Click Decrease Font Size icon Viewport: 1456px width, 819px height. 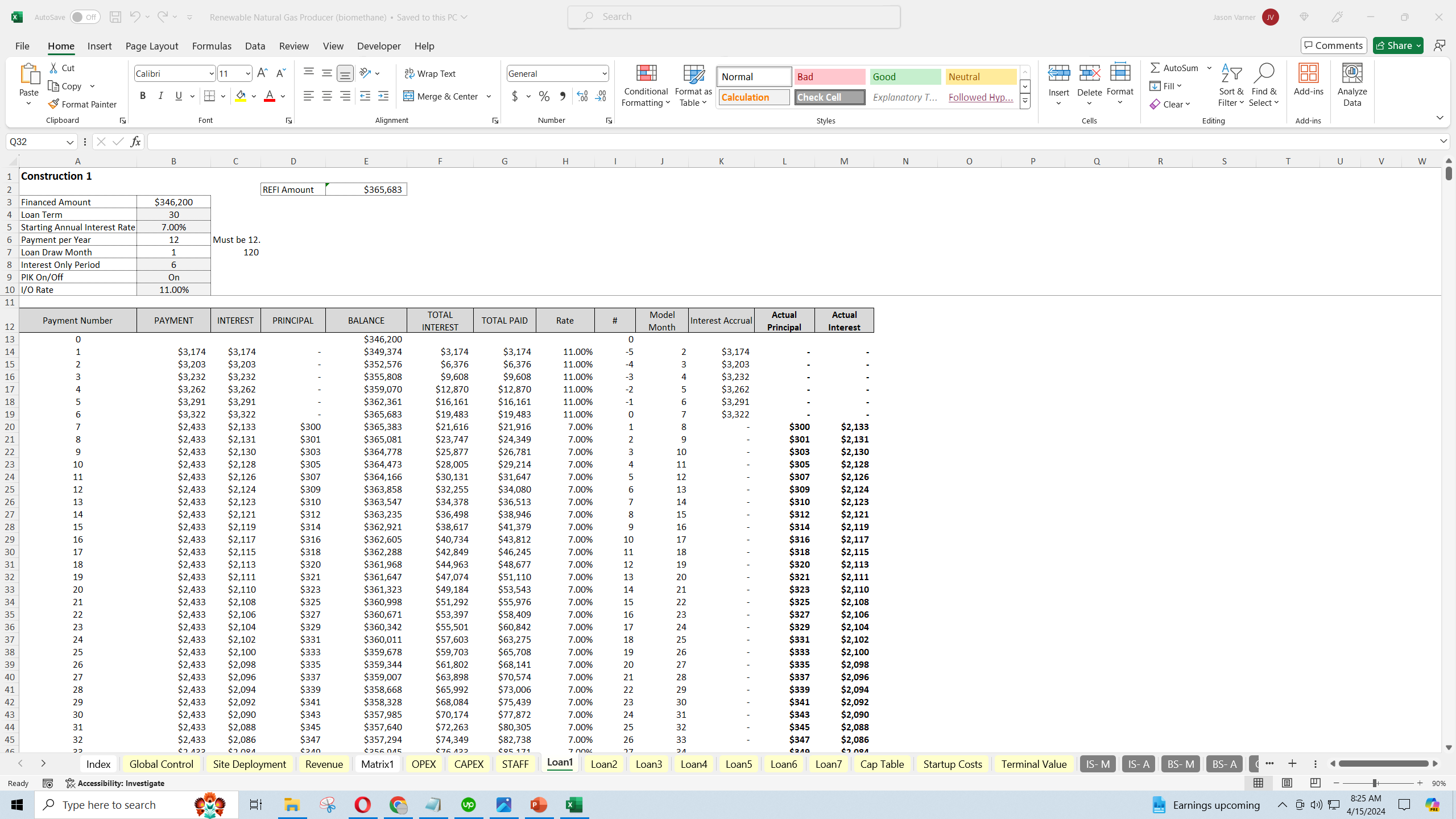(280, 73)
